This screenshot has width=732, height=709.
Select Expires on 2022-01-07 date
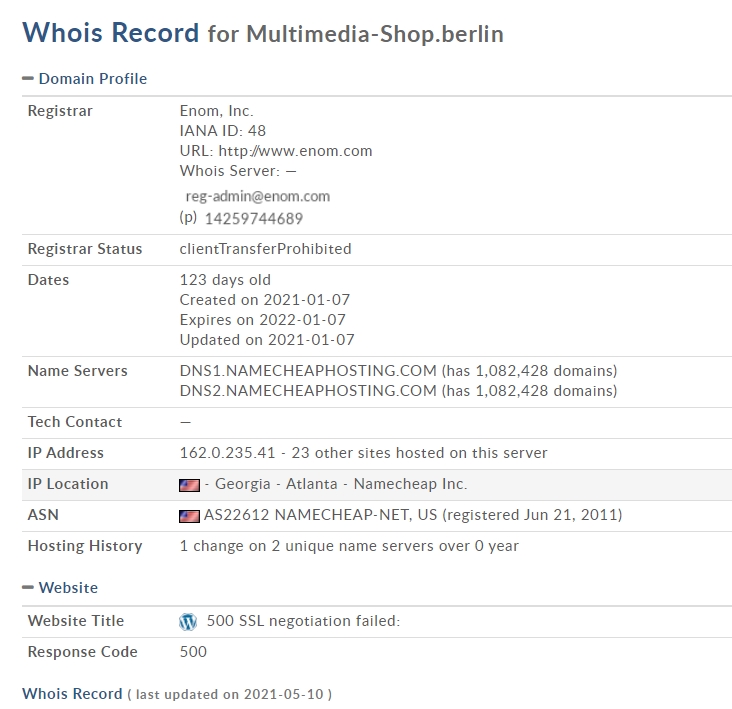[x=262, y=320]
